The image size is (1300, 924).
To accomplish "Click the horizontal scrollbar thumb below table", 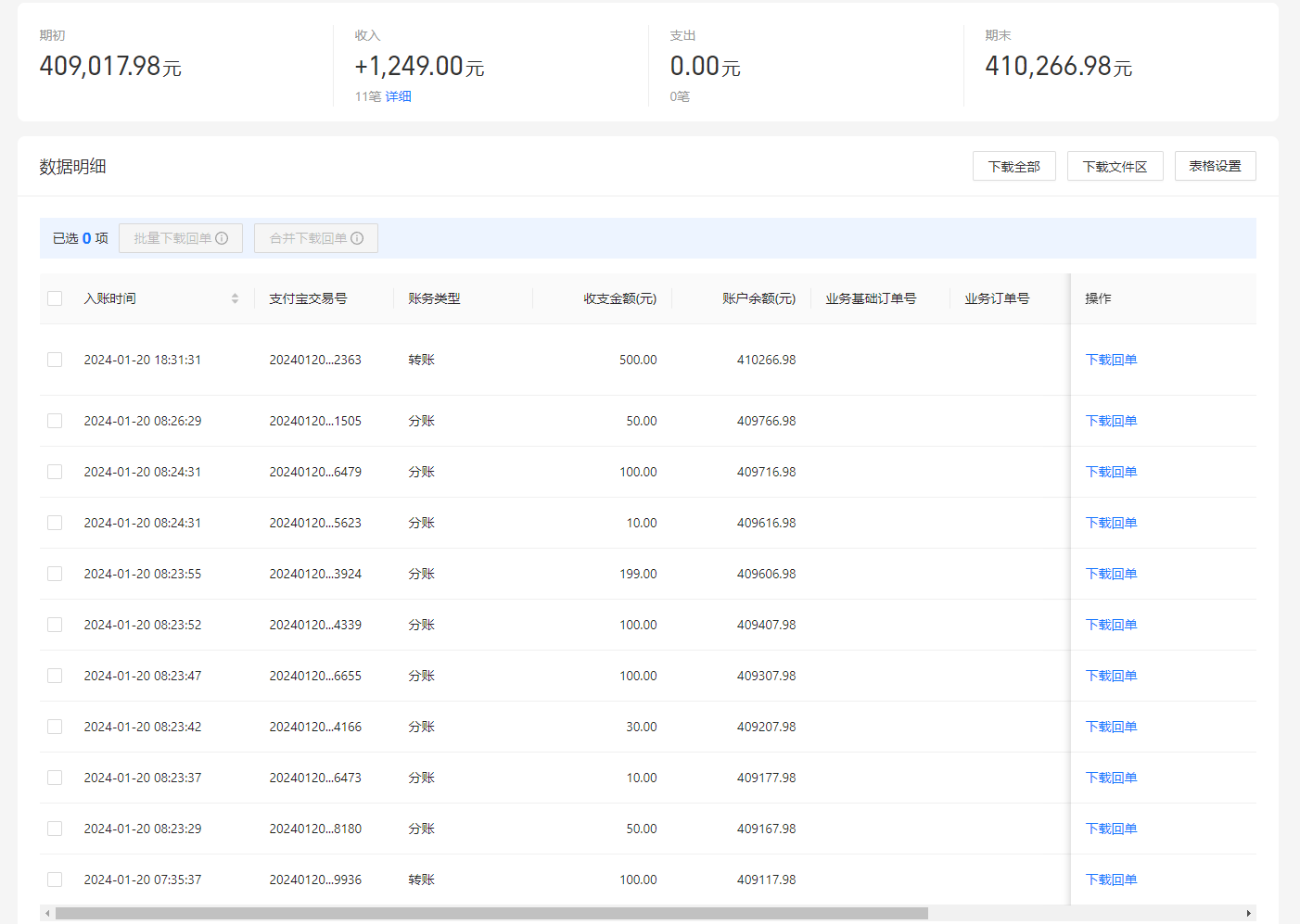I will (491, 913).
